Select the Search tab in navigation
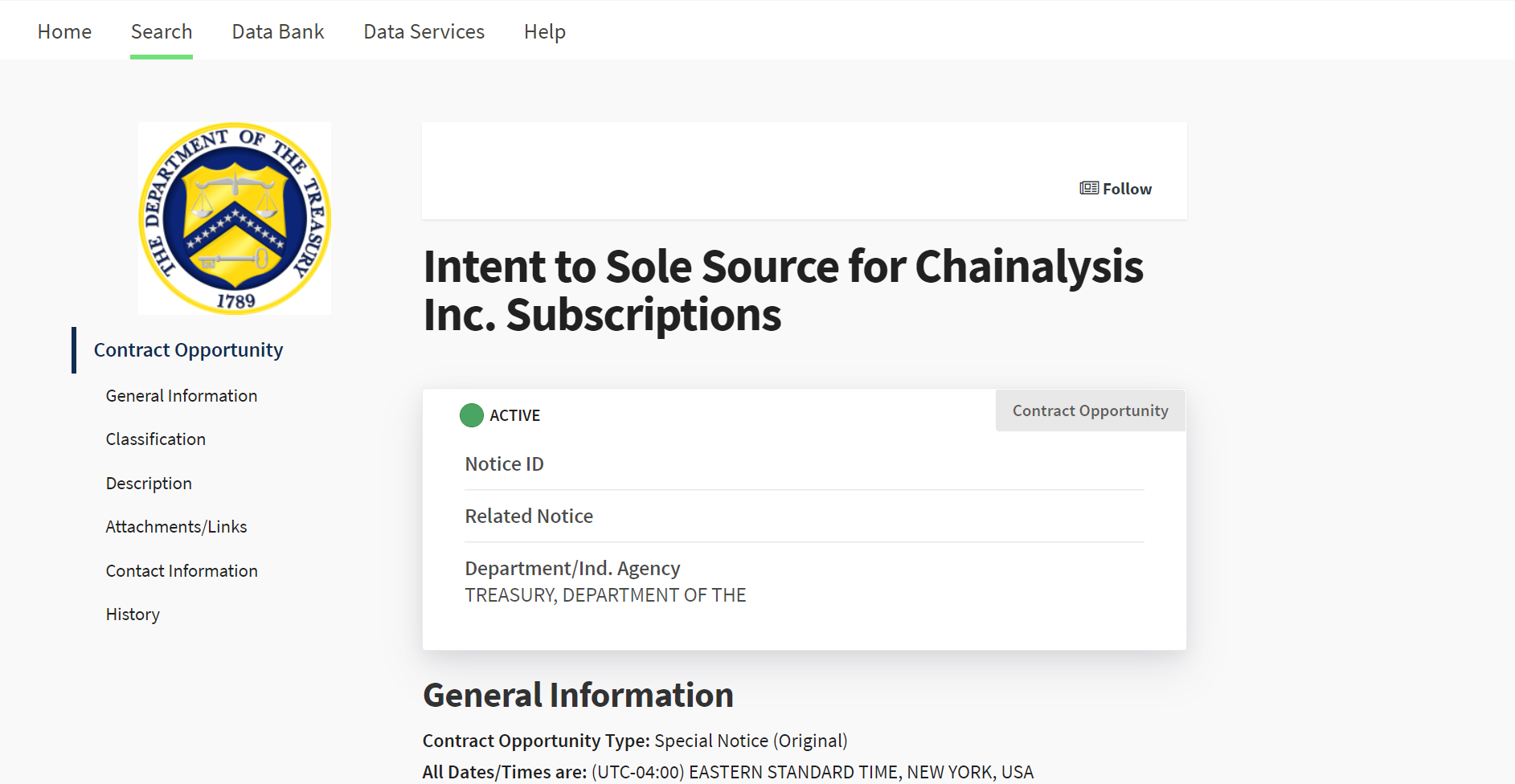The width and height of the screenshot is (1515, 784). point(162,31)
